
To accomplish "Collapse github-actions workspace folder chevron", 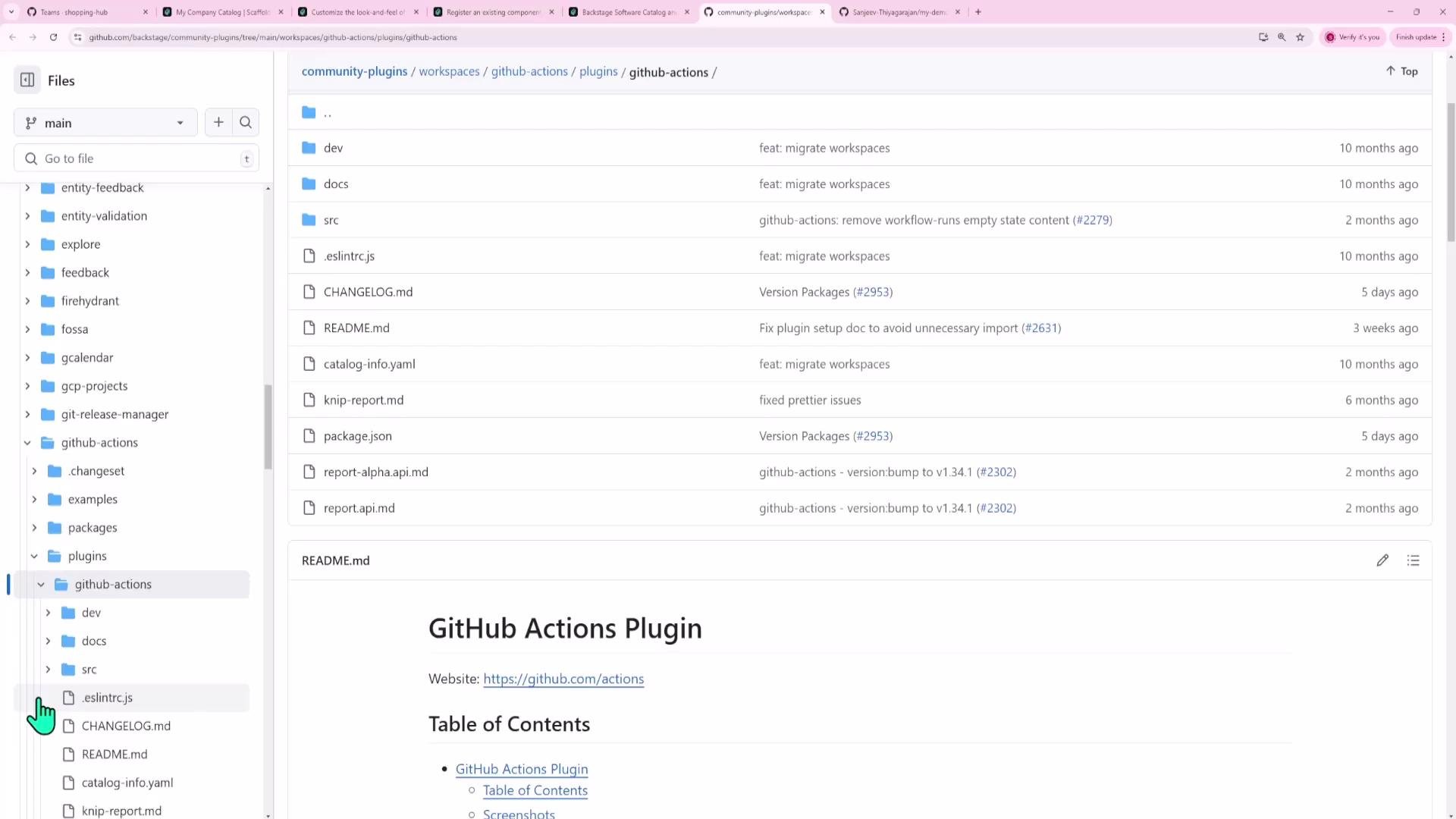I will pos(28,443).
